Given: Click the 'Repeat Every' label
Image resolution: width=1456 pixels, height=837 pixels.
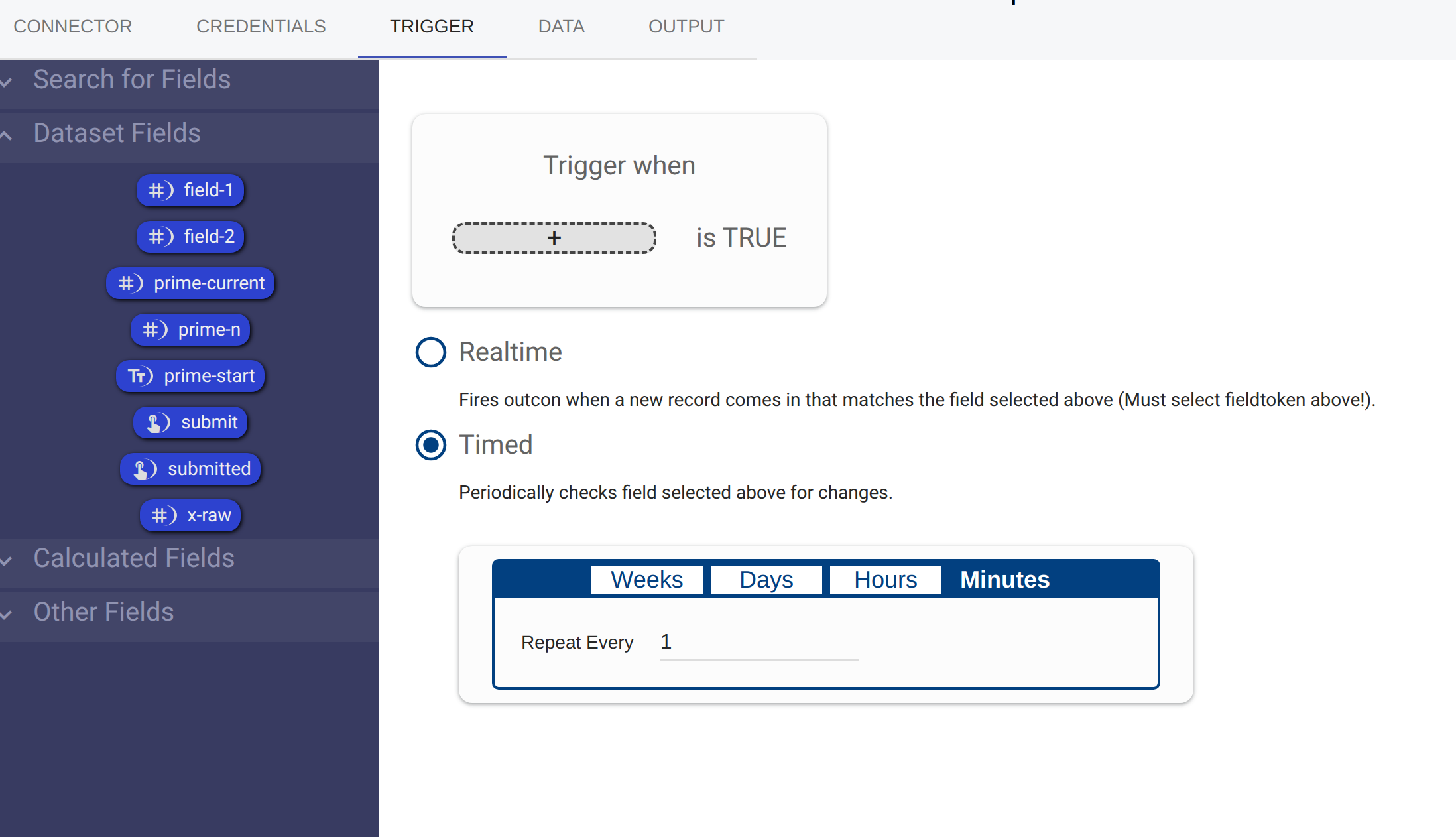Looking at the screenshot, I should coord(577,643).
